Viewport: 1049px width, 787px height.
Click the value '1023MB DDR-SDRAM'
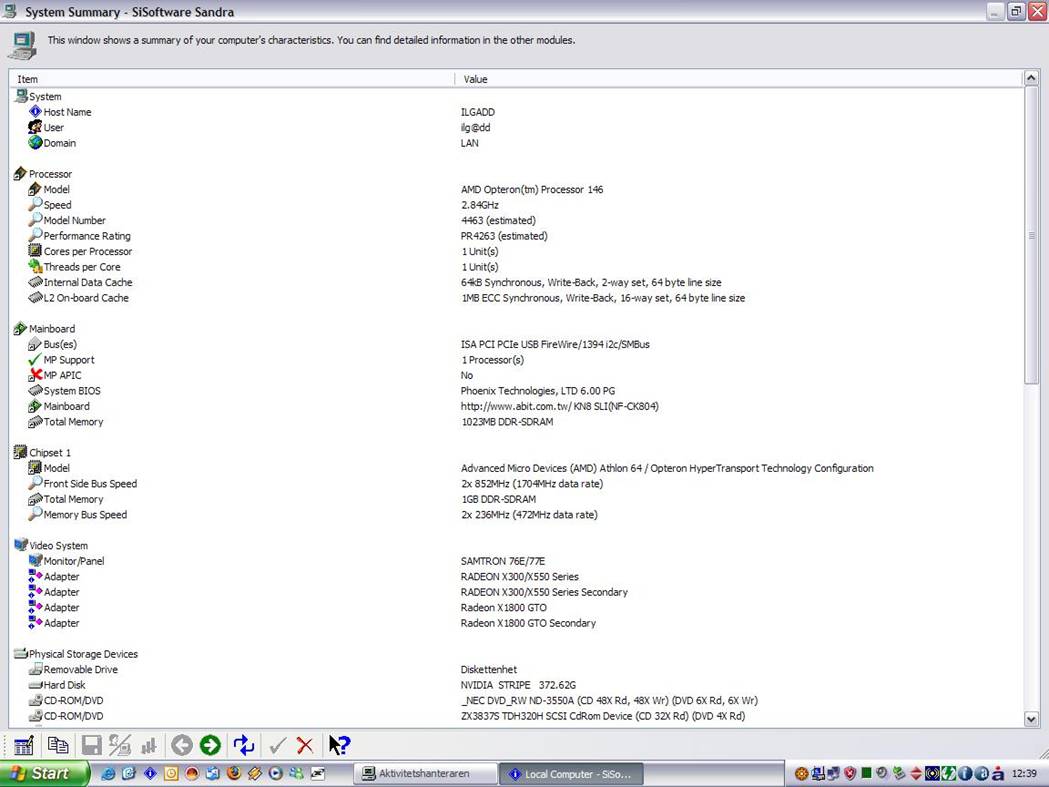point(507,422)
